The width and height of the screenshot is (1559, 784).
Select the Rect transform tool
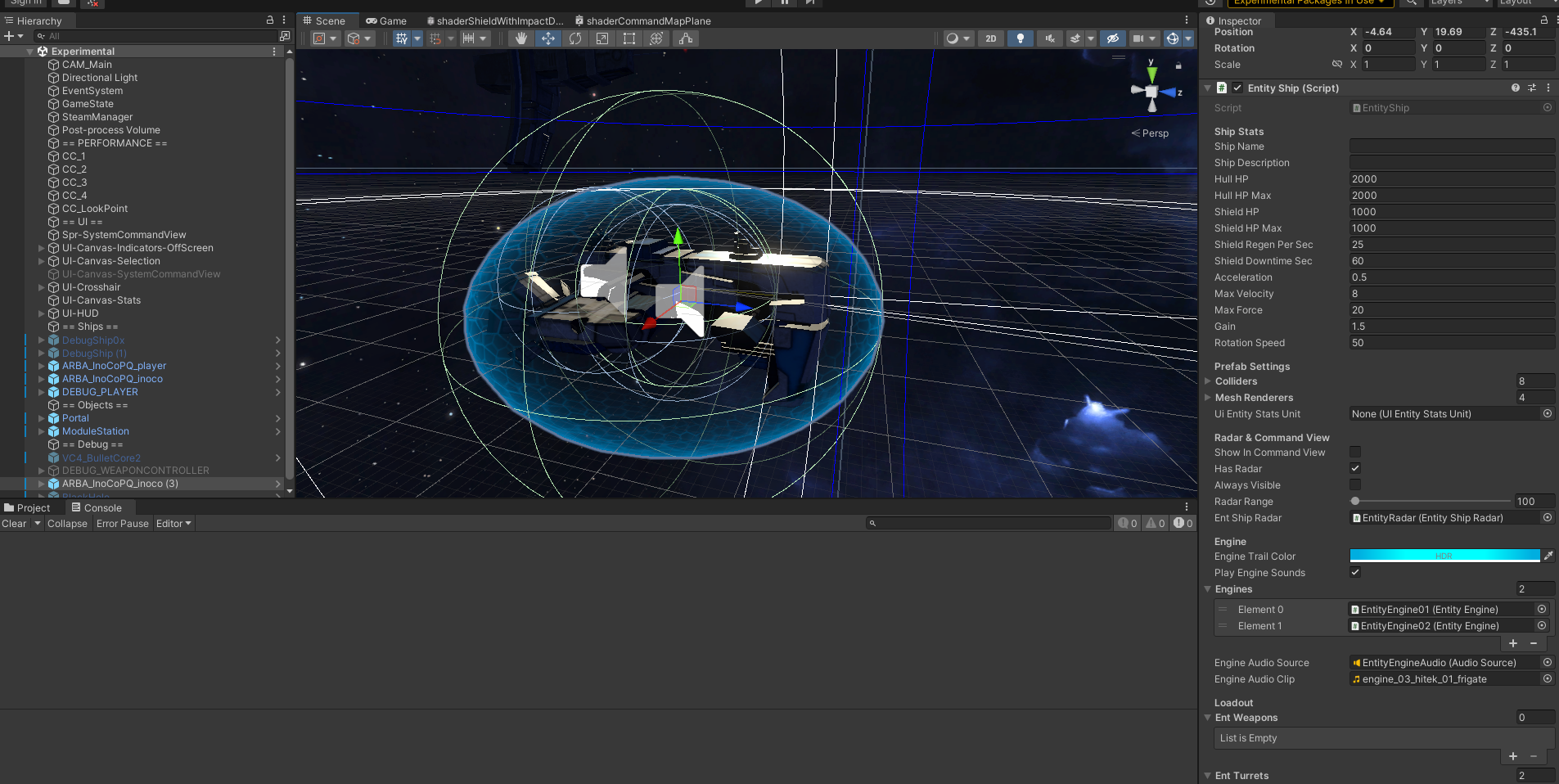pyautogui.click(x=629, y=38)
